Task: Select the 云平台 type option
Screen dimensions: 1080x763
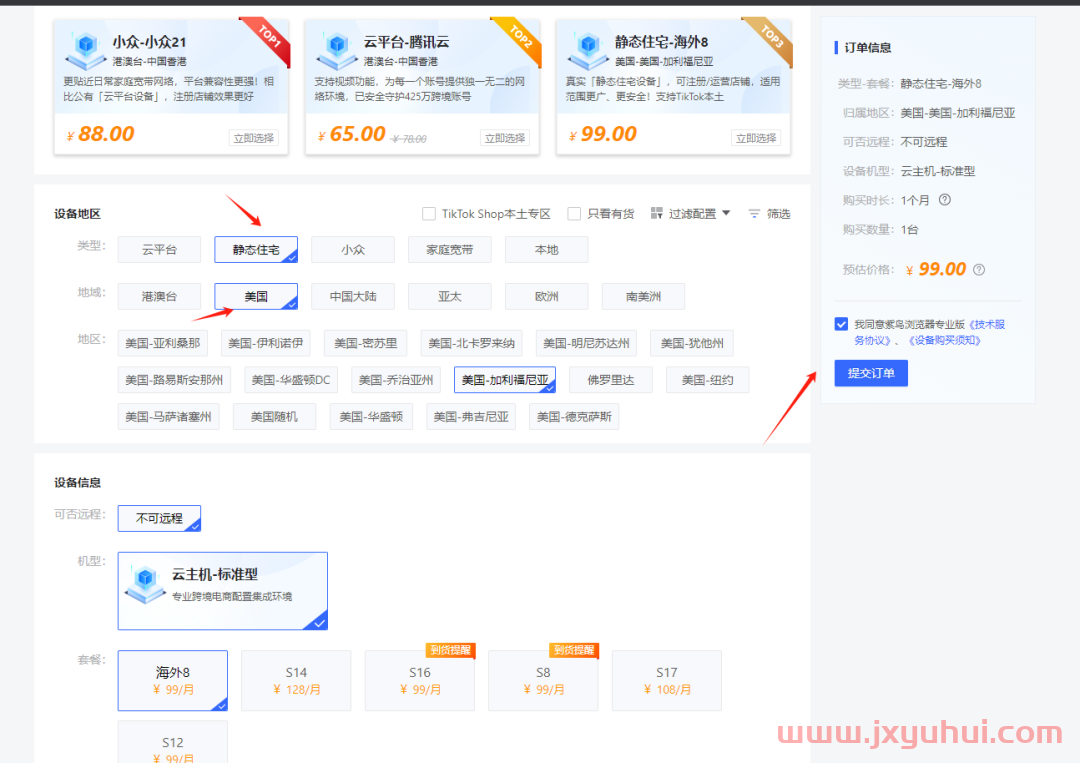Action: [159, 249]
